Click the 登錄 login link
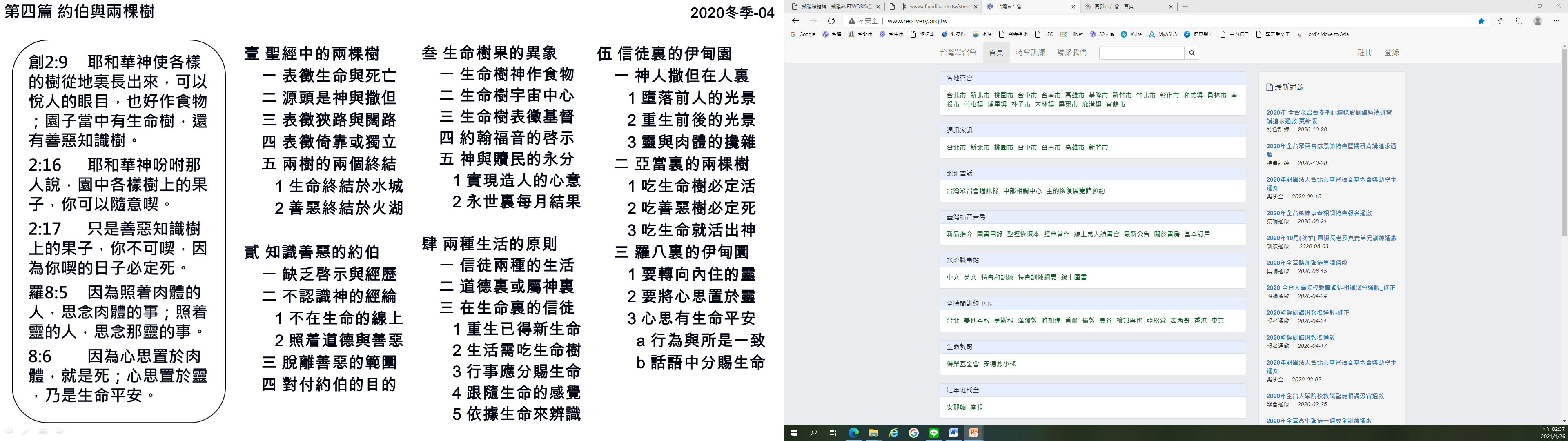Screen dimensions: 1568x441 (1392, 52)
